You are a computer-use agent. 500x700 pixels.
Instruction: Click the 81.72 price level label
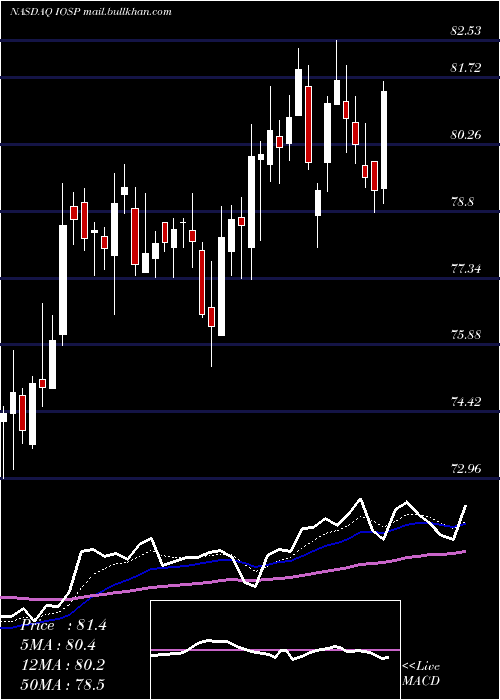(466, 68)
